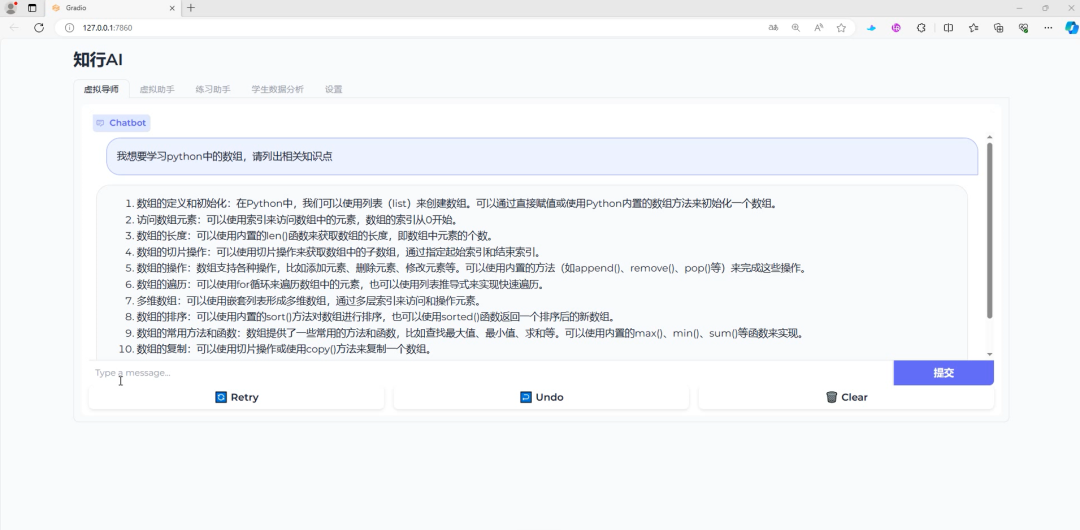Open a new browser tab
The width and height of the screenshot is (1080, 530).
(191, 8)
